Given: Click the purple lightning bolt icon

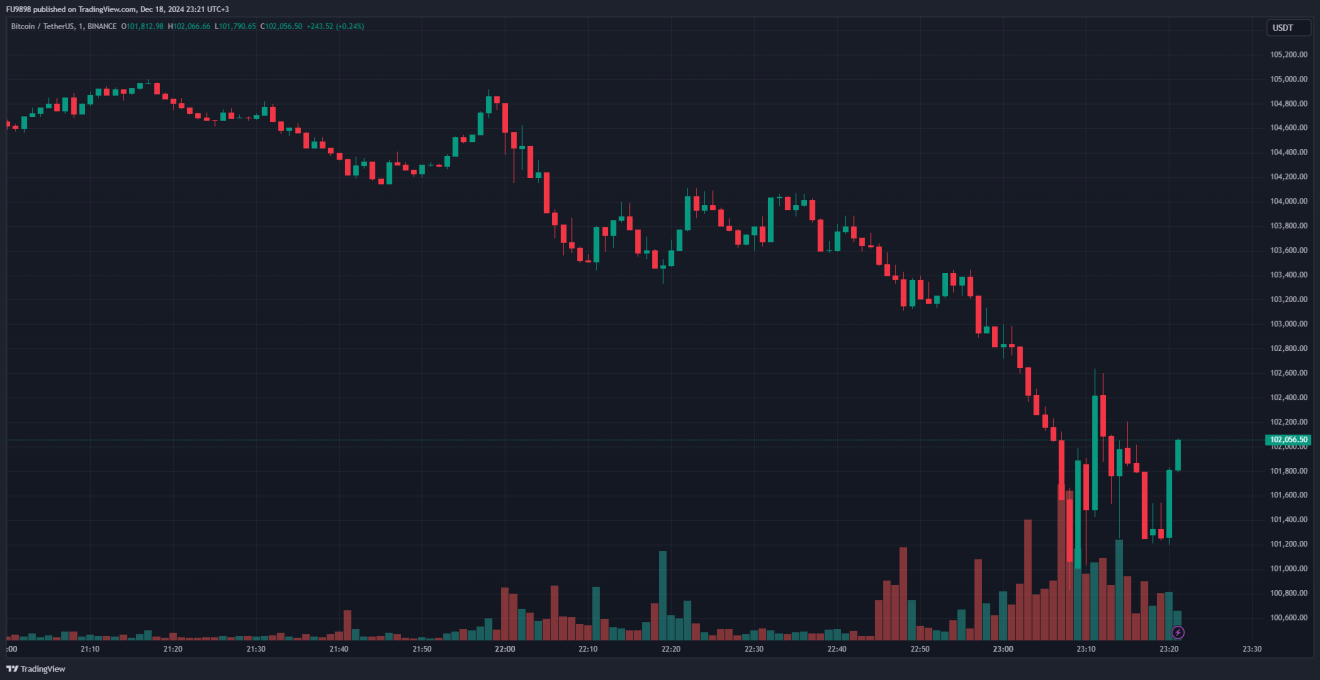Looking at the screenshot, I should tap(1178, 632).
